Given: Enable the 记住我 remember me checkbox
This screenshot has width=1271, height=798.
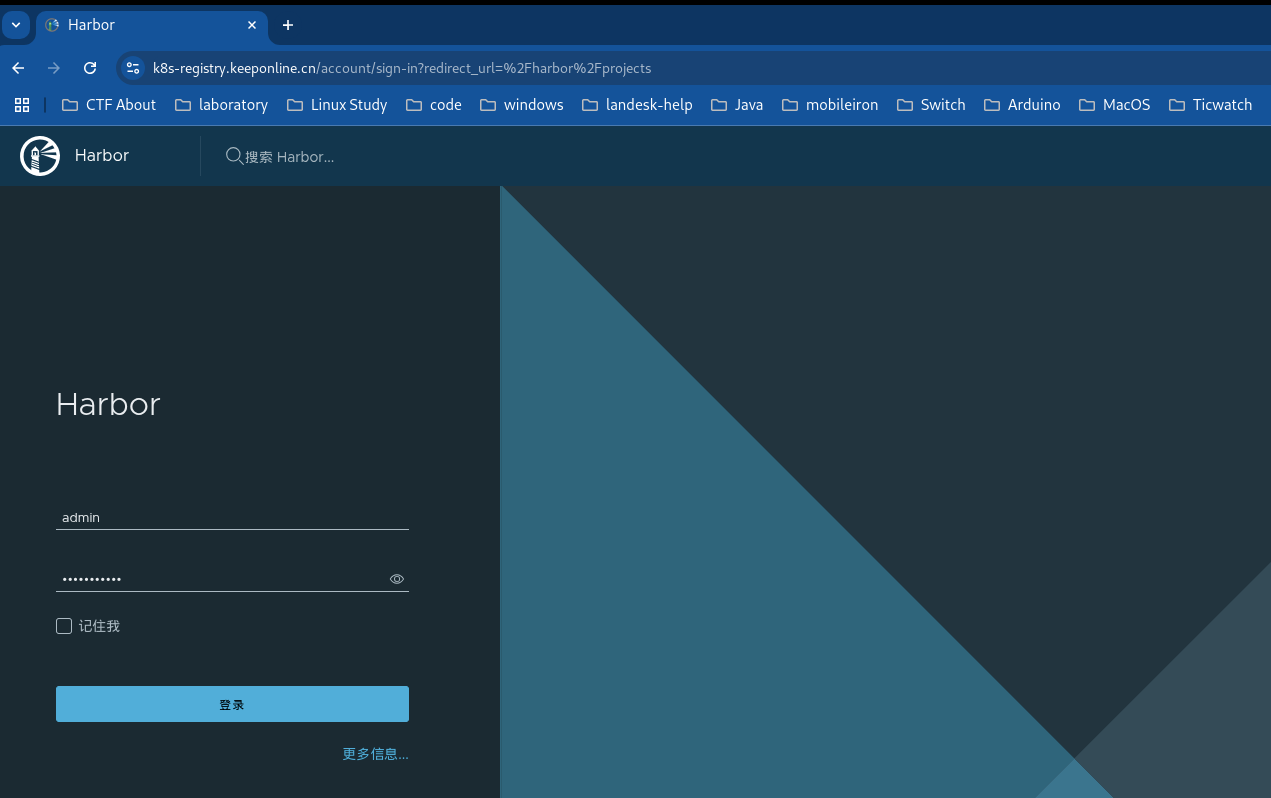Looking at the screenshot, I should coord(64,626).
